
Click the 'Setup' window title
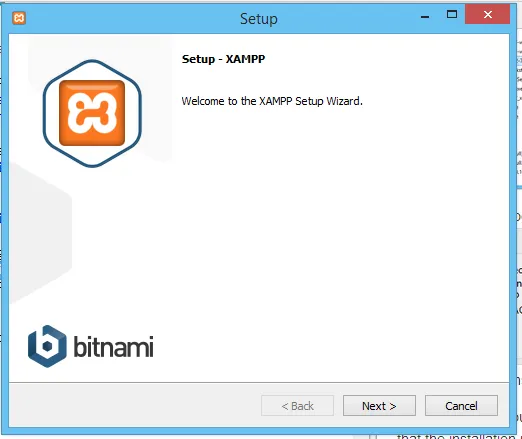pyautogui.click(x=259, y=19)
